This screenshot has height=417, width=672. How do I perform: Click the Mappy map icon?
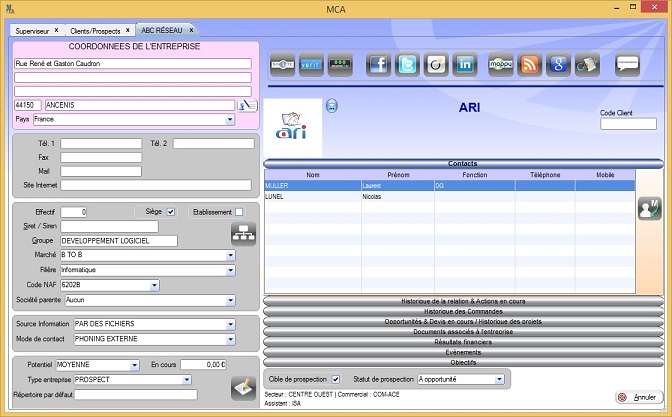[501, 65]
